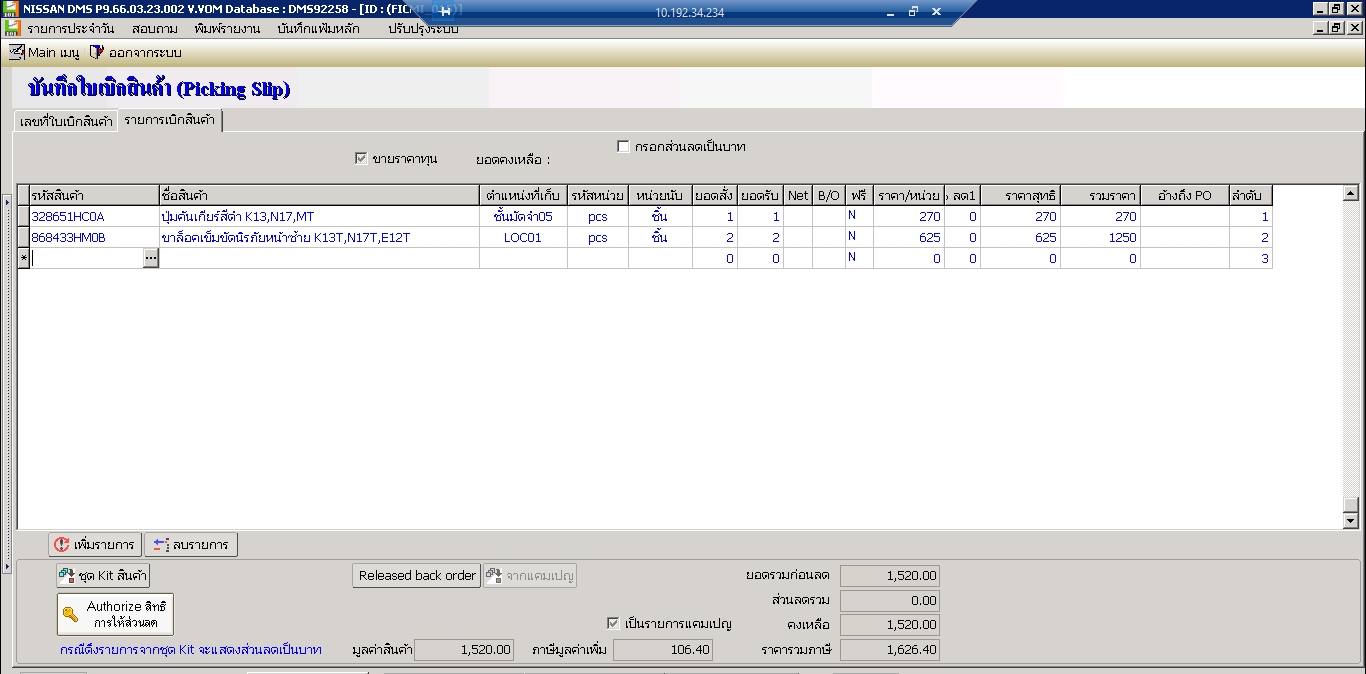Open the พิมพ์รายงาน menu
This screenshot has width=1366, height=674.
[x=227, y=29]
